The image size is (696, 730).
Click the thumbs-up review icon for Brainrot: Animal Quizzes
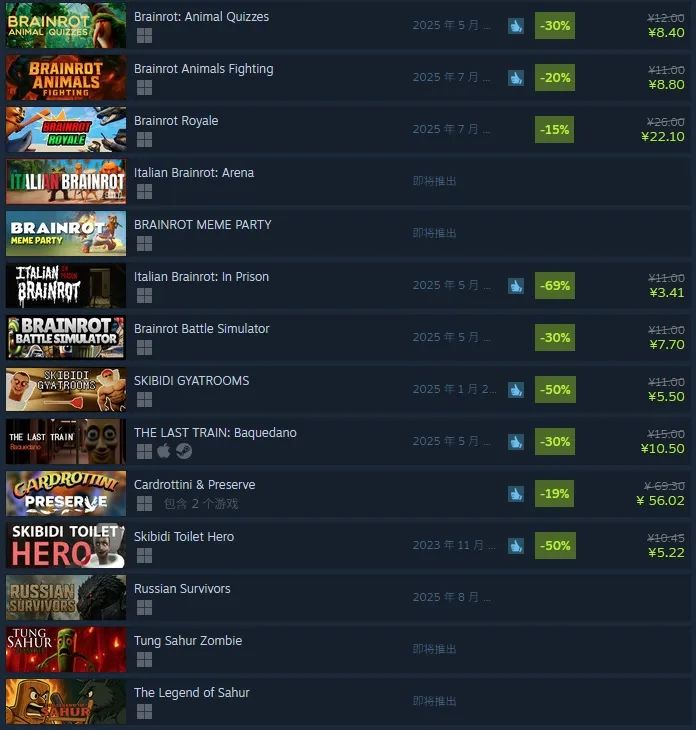[516, 26]
